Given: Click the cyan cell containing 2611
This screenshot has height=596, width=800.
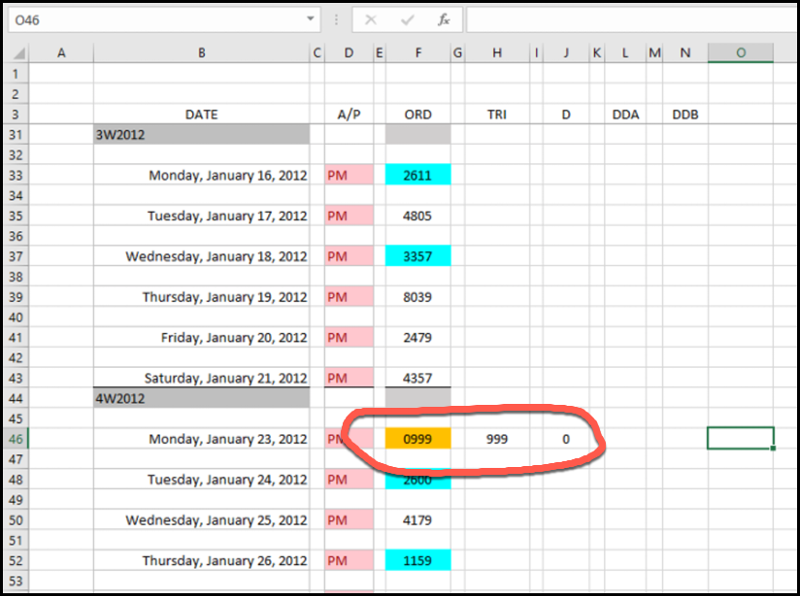Looking at the screenshot, I should tap(418, 175).
